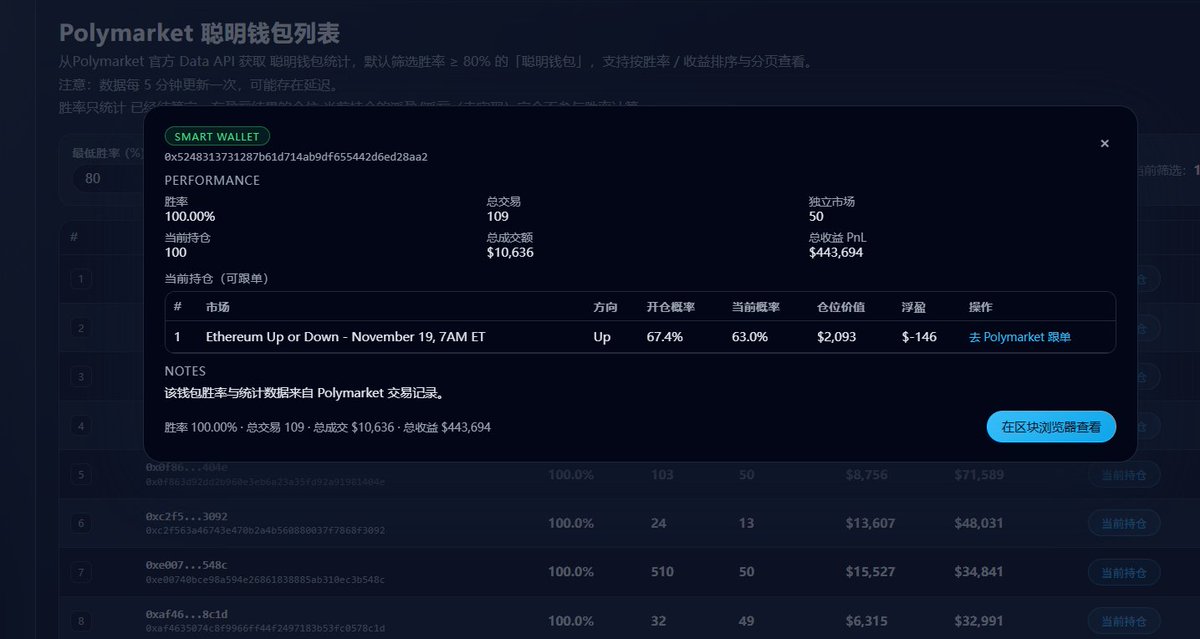The height and width of the screenshot is (639, 1200).
Task: Click volume $13,607 in row 6
Action: click(870, 523)
